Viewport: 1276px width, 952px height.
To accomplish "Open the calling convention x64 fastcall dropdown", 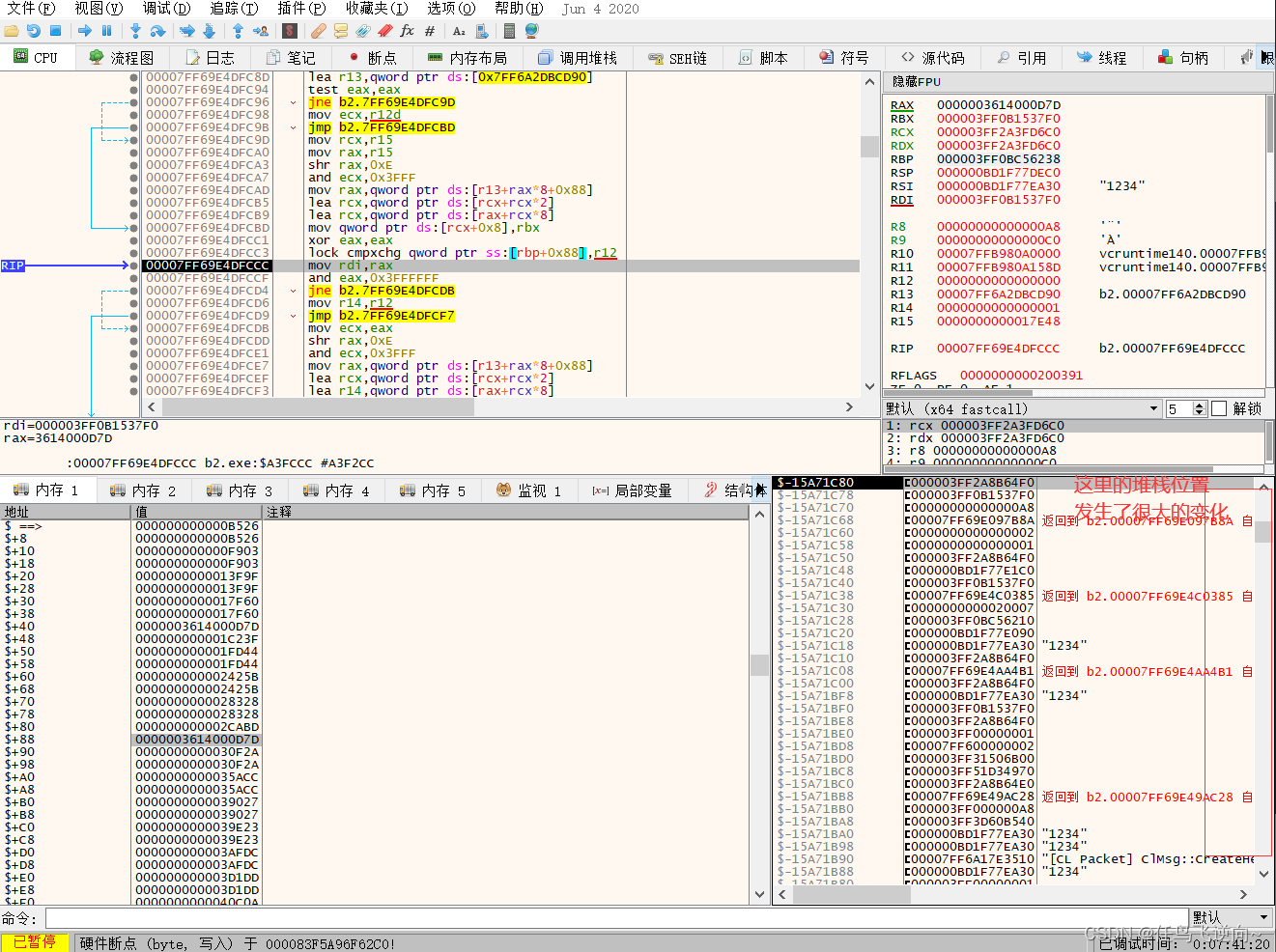I will 1022,408.
